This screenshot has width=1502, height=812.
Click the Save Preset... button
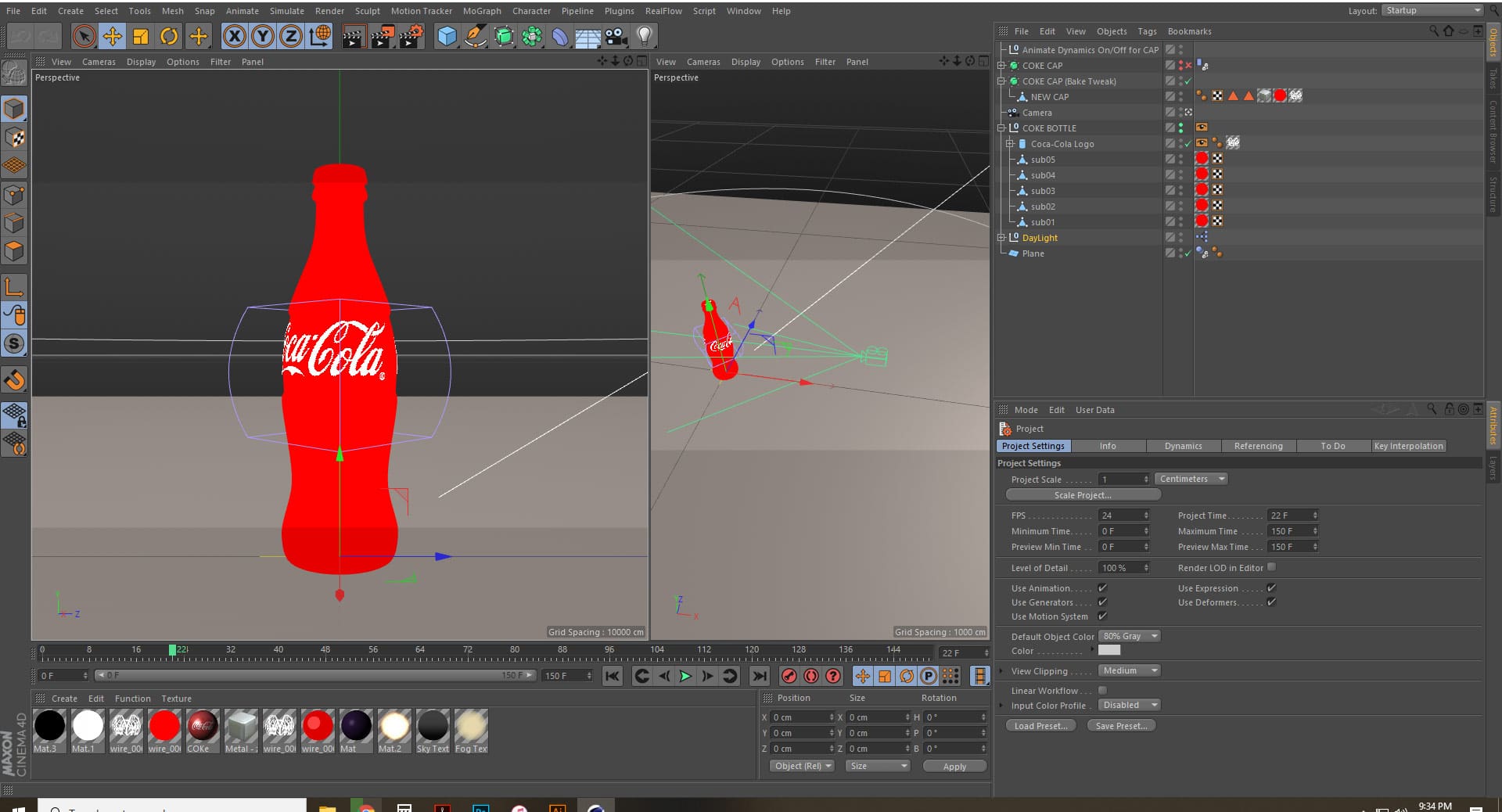click(x=1121, y=726)
